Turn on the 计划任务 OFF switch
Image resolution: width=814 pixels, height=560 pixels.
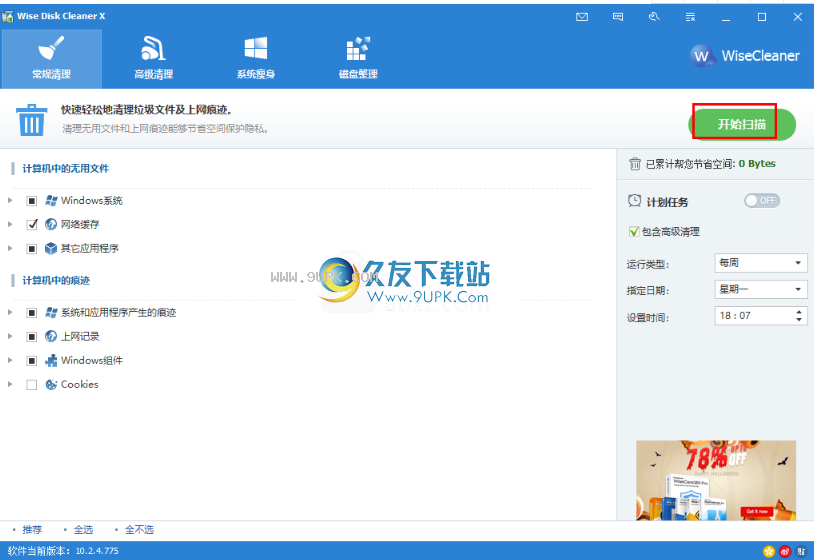(x=762, y=201)
